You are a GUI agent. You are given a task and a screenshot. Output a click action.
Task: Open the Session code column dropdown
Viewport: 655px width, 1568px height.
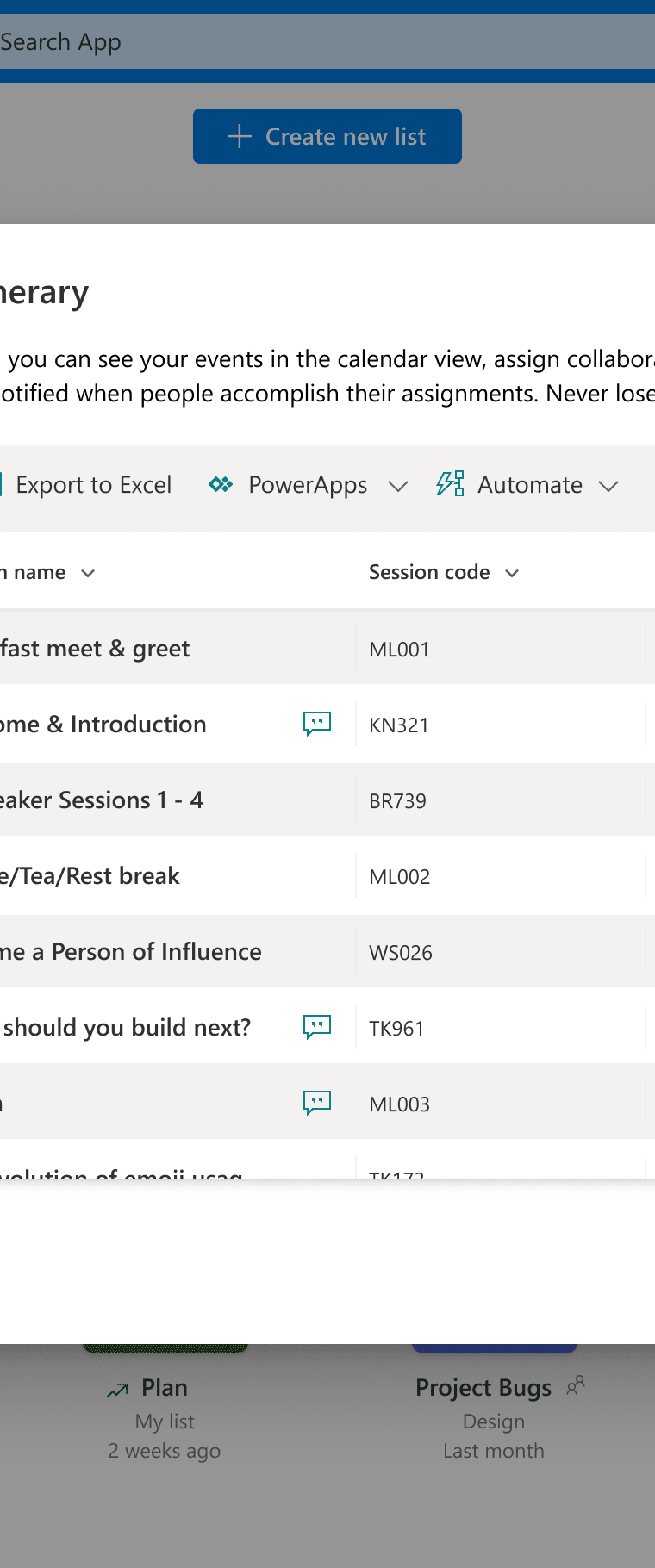[512, 573]
